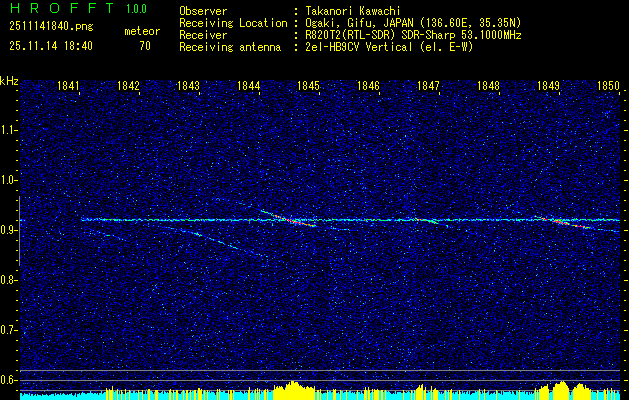Click the meteor count 70
Viewport: 629px width, 400px height.
coord(145,46)
